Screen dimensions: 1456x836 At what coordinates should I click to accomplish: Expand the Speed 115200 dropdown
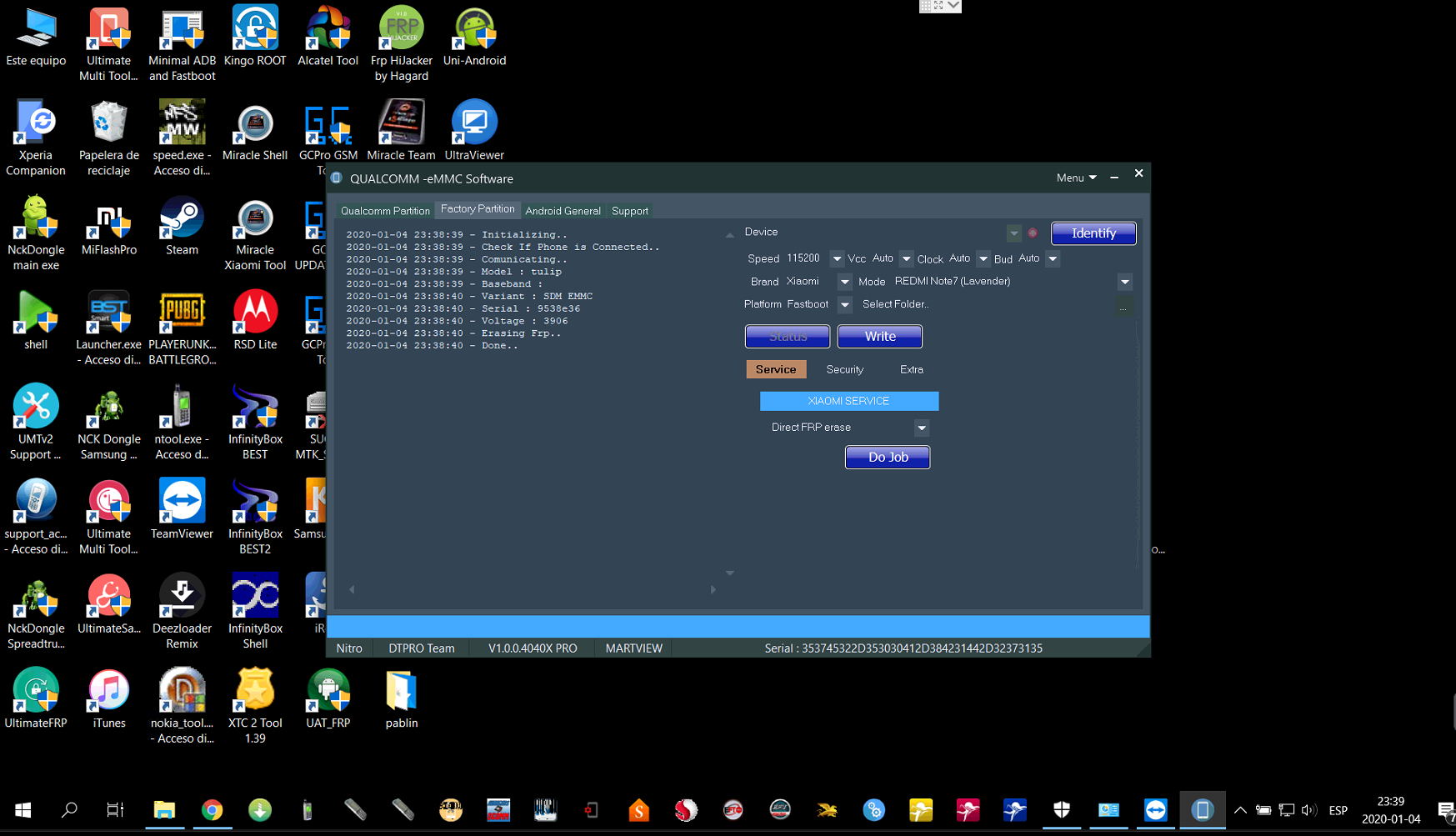[836, 259]
